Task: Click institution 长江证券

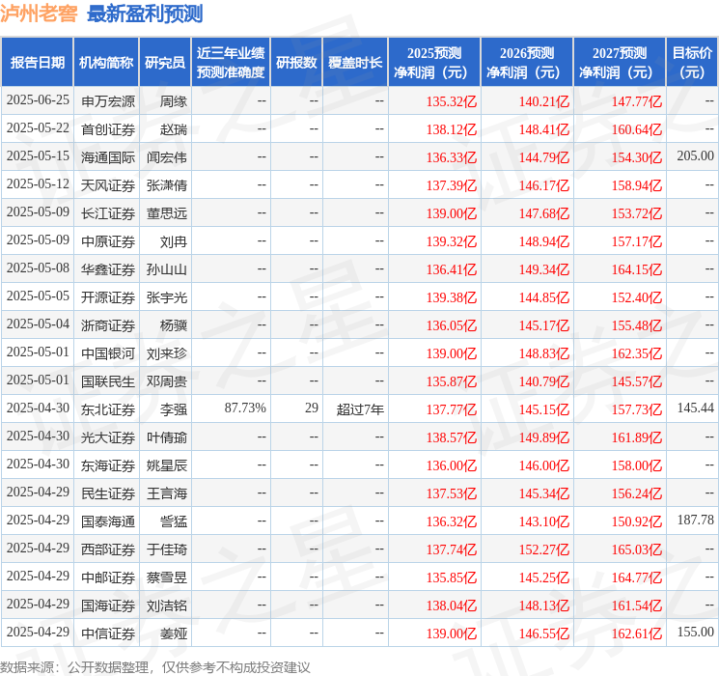Action: click(x=108, y=213)
